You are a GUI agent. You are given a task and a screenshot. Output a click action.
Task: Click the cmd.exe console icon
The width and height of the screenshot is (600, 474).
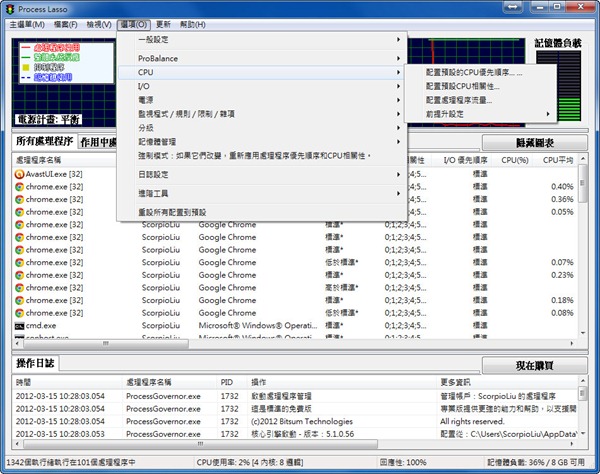(19, 326)
